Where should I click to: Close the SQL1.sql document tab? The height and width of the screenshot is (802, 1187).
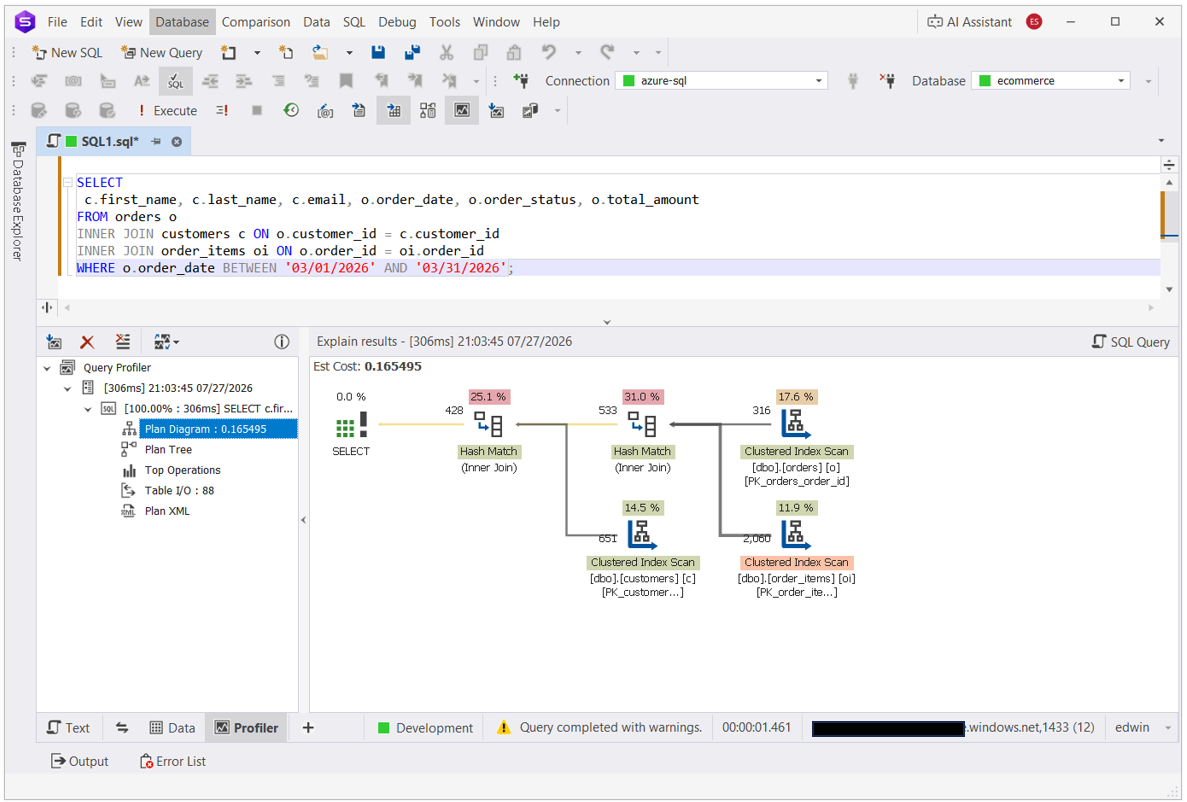pyautogui.click(x=176, y=142)
